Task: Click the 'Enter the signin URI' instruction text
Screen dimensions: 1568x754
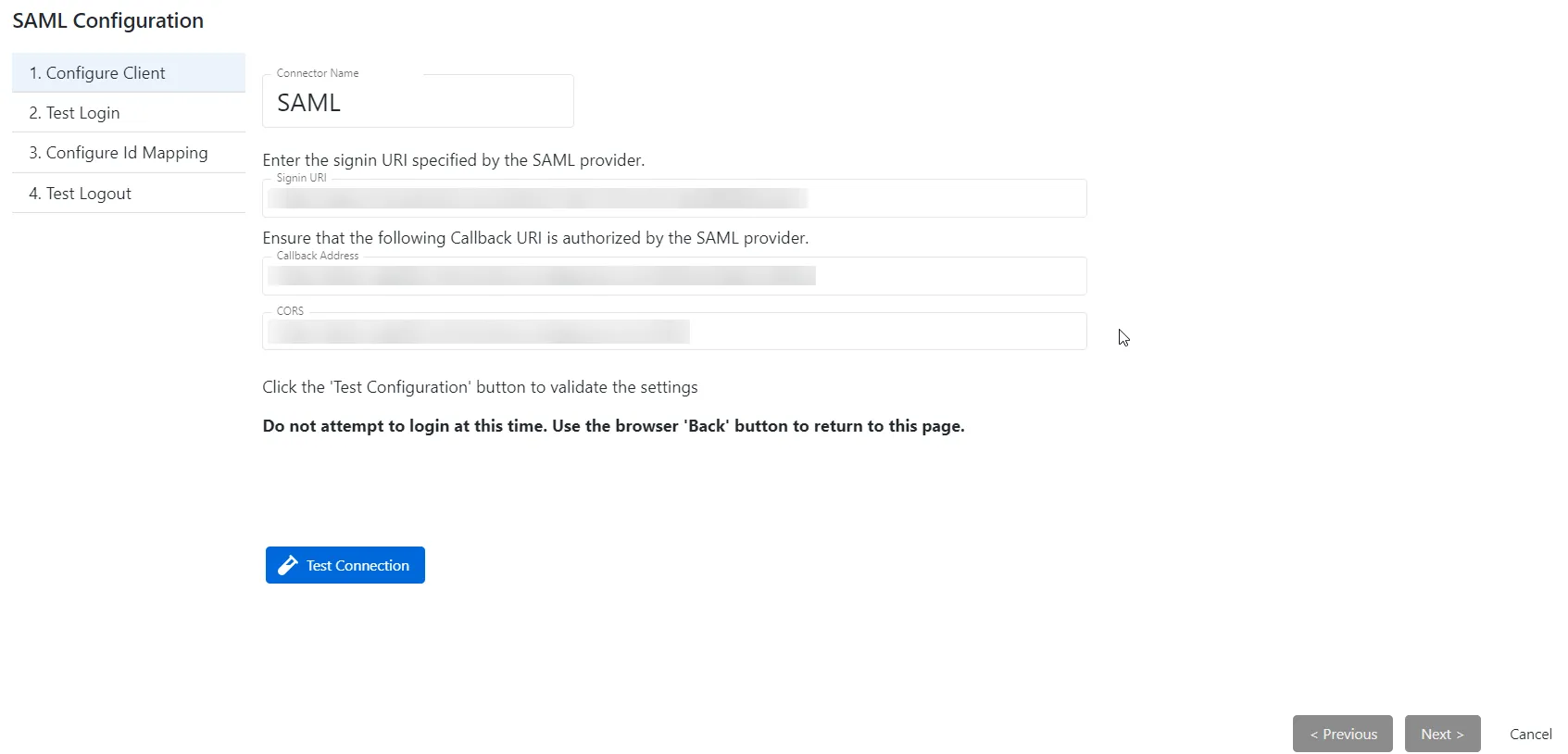Action: [454, 160]
